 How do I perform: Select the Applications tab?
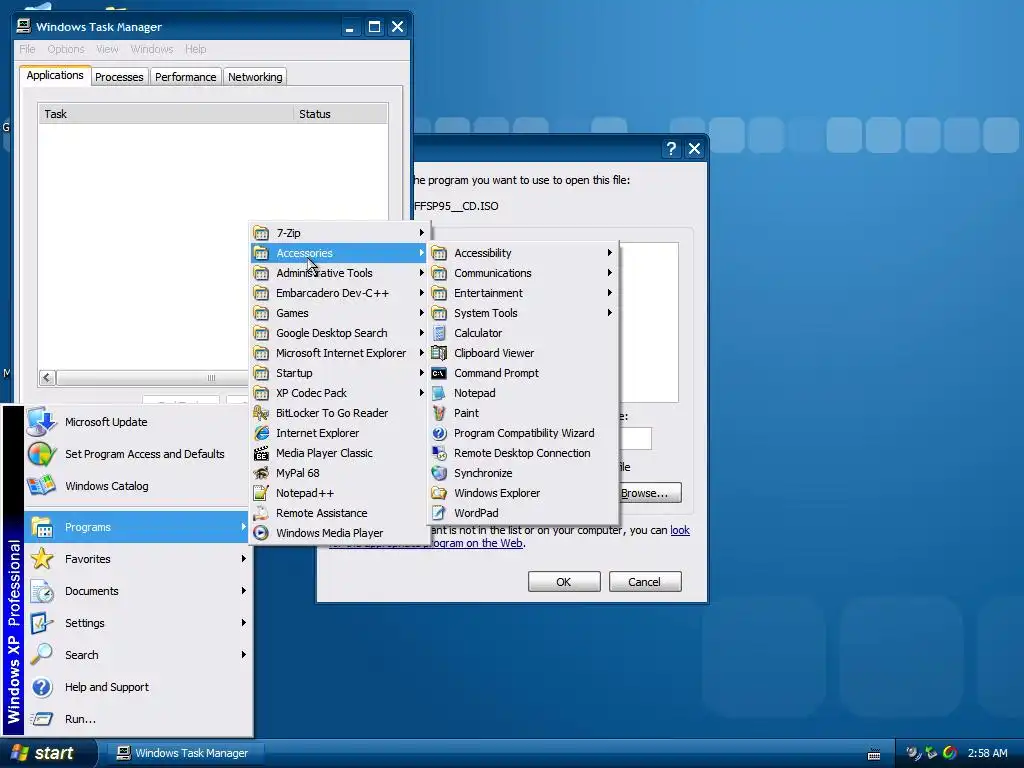55,75
